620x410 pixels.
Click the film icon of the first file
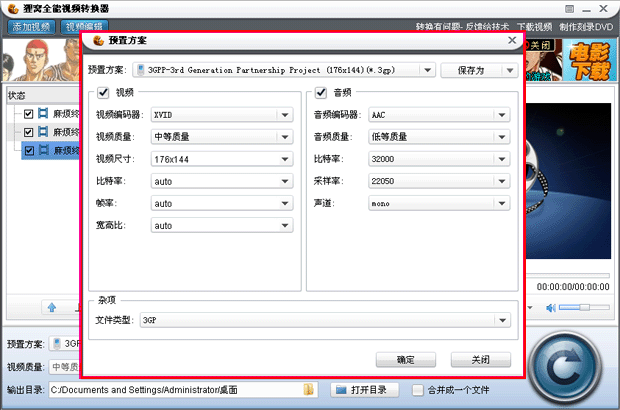(x=43, y=114)
